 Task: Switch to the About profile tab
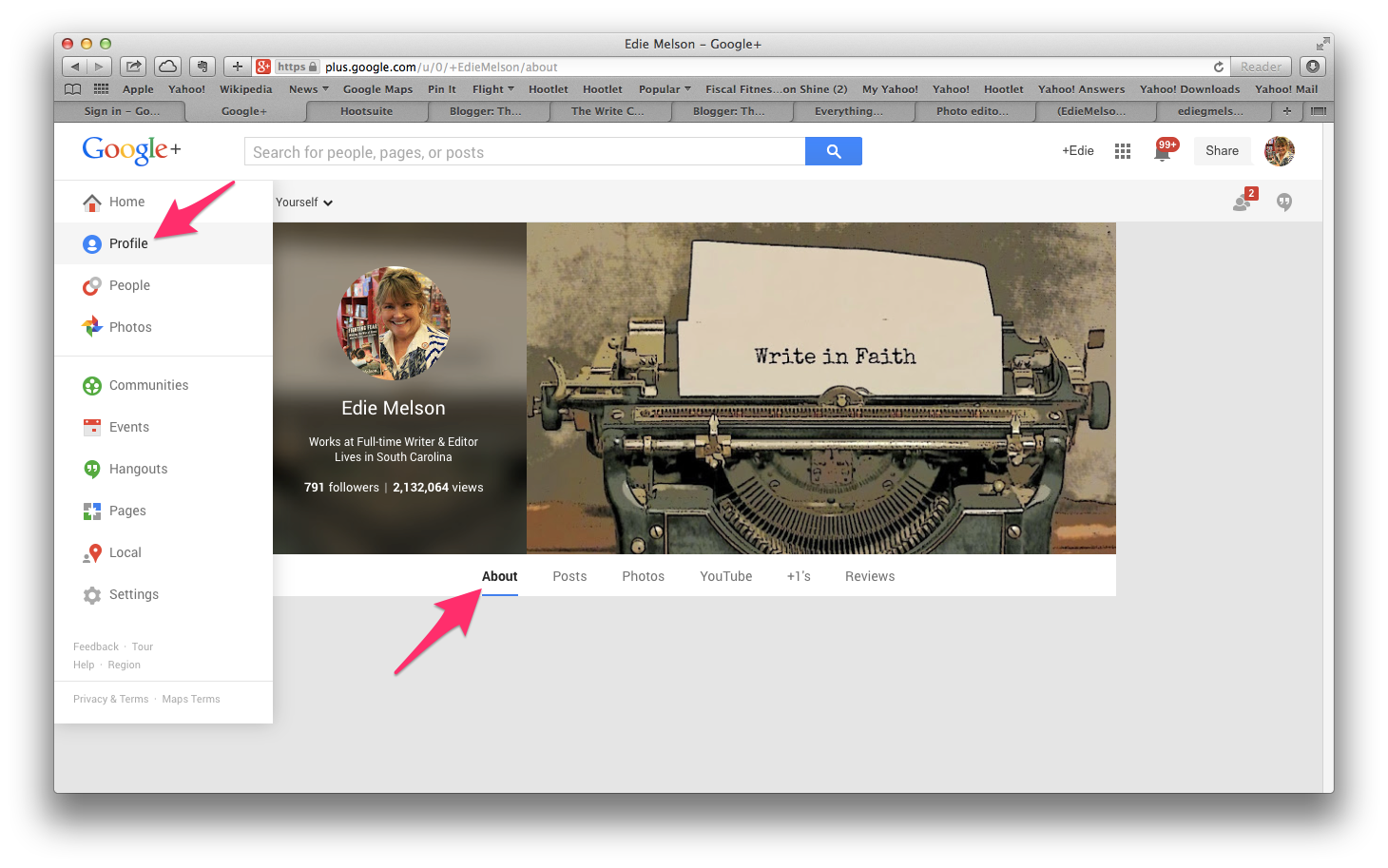[x=500, y=576]
